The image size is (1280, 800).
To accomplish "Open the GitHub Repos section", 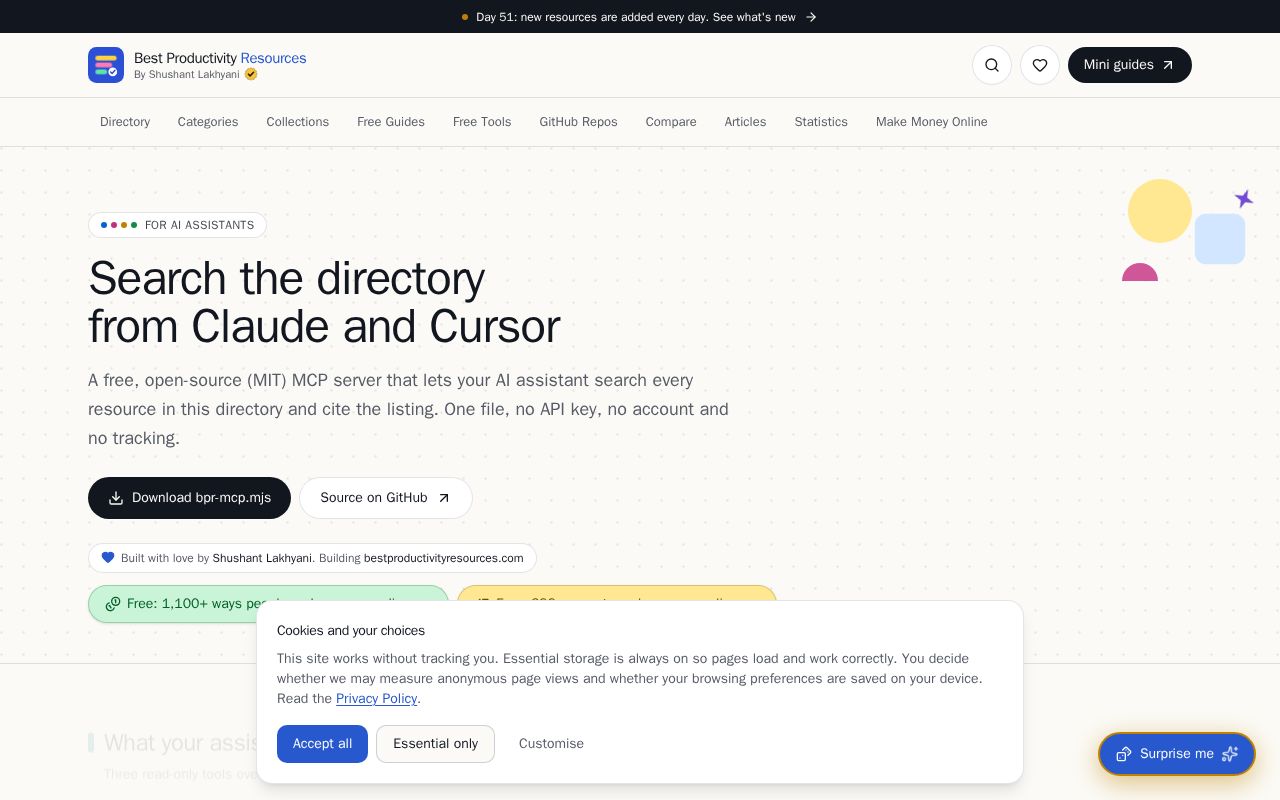I will [579, 122].
